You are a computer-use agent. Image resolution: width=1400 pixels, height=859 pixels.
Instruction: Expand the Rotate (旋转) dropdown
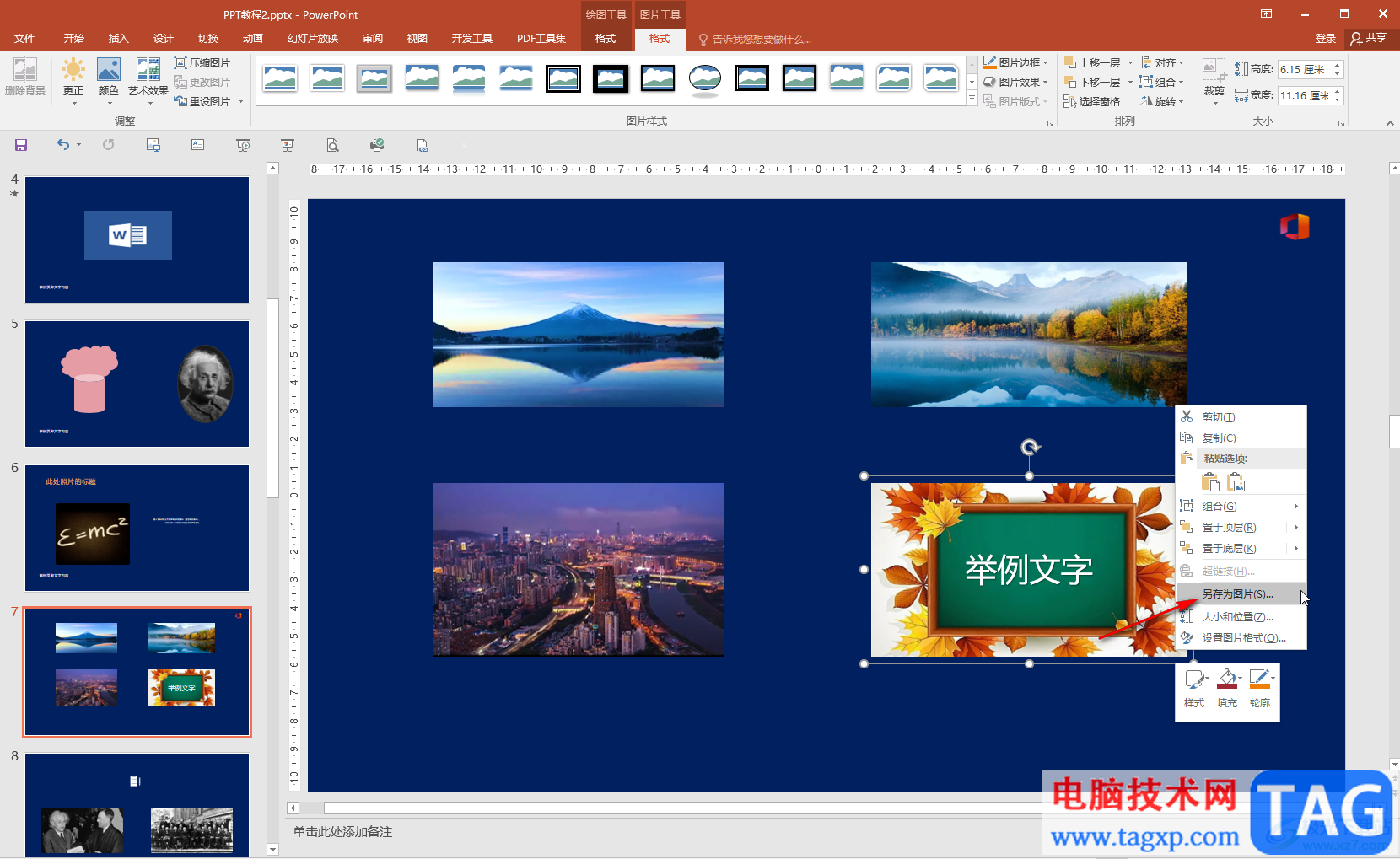tap(1162, 102)
